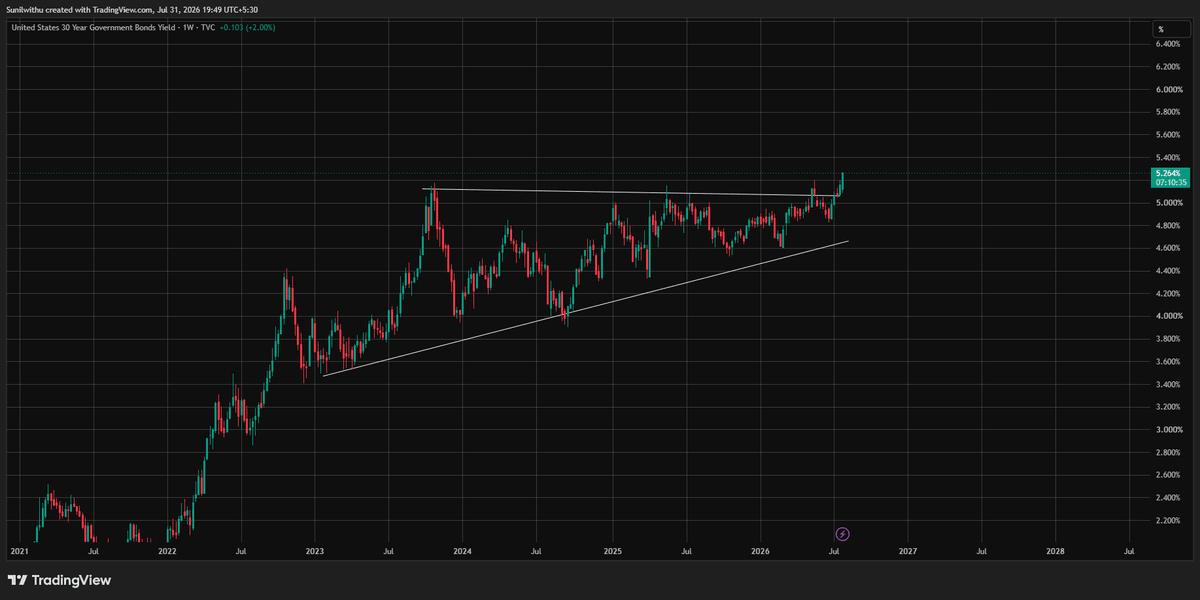The image size is (1200, 600).
Task: Click the 2021 label on time axis
Action: coord(19,550)
